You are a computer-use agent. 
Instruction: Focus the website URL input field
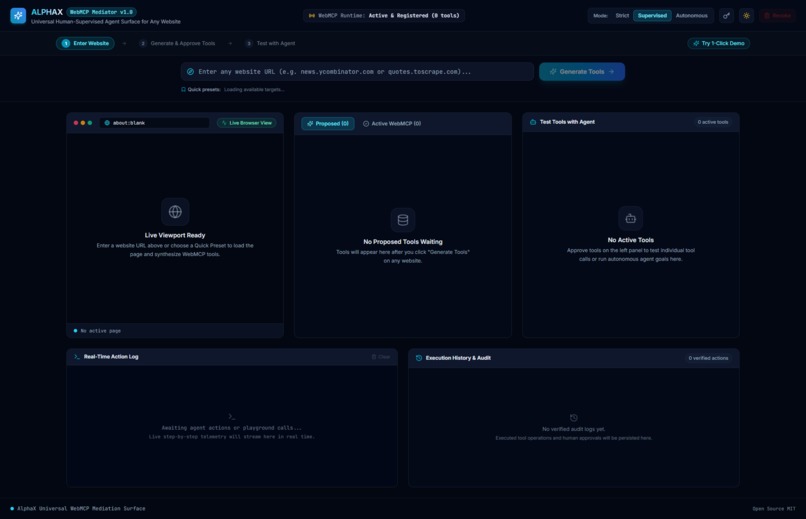(x=357, y=71)
